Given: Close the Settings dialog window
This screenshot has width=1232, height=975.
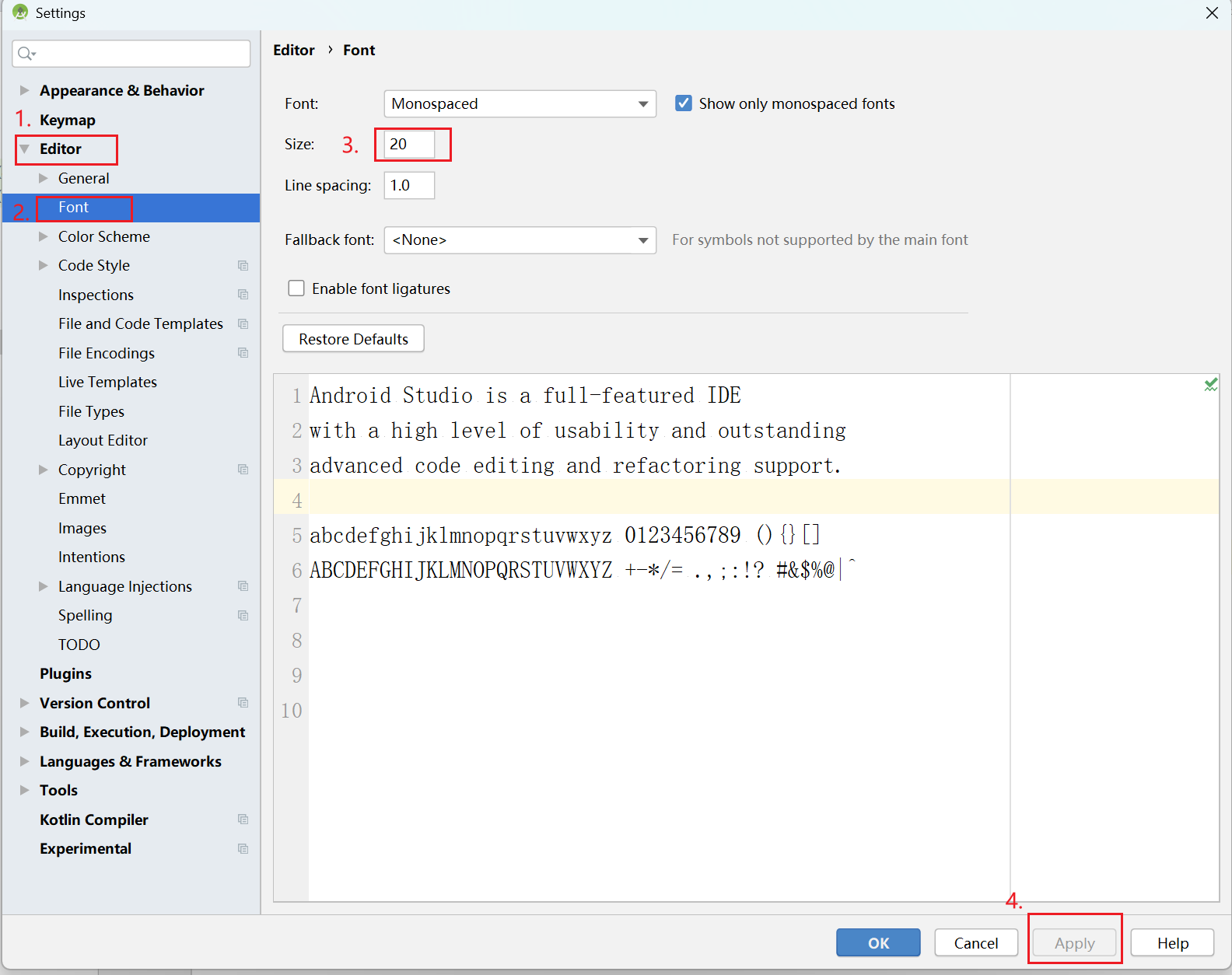Looking at the screenshot, I should coord(1212,13).
